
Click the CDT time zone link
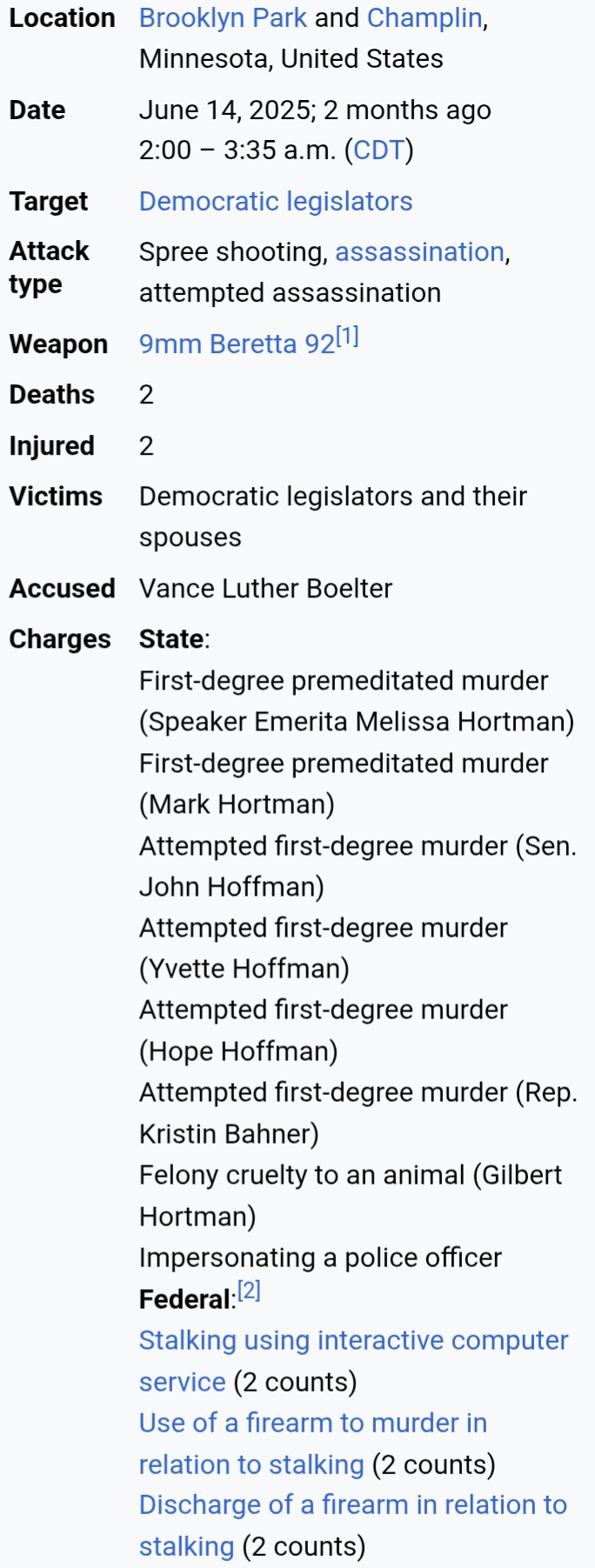[x=379, y=150]
